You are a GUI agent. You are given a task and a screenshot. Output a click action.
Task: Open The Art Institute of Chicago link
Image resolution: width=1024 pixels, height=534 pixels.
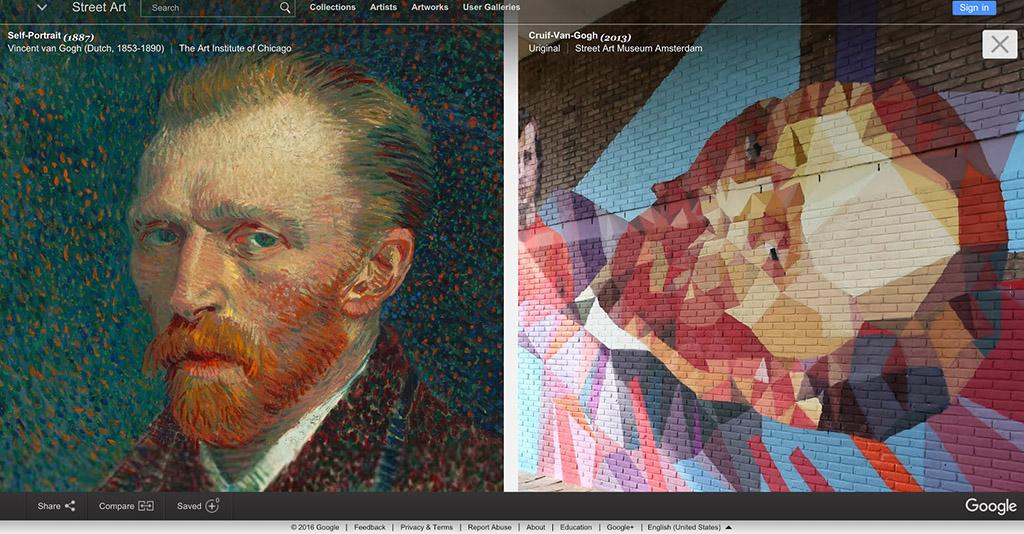tap(235, 48)
